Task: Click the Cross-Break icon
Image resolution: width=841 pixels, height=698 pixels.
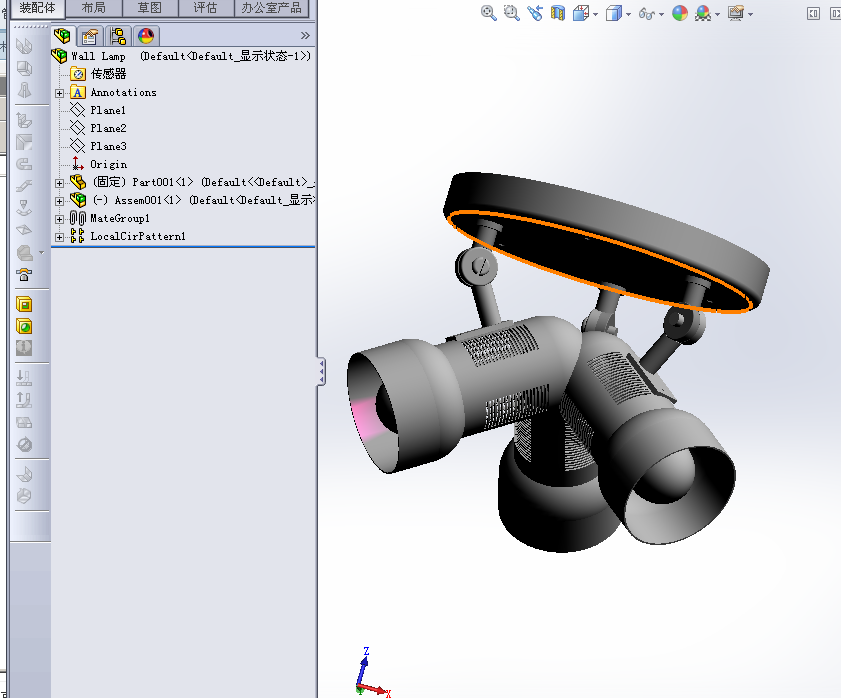Action: 24,230
